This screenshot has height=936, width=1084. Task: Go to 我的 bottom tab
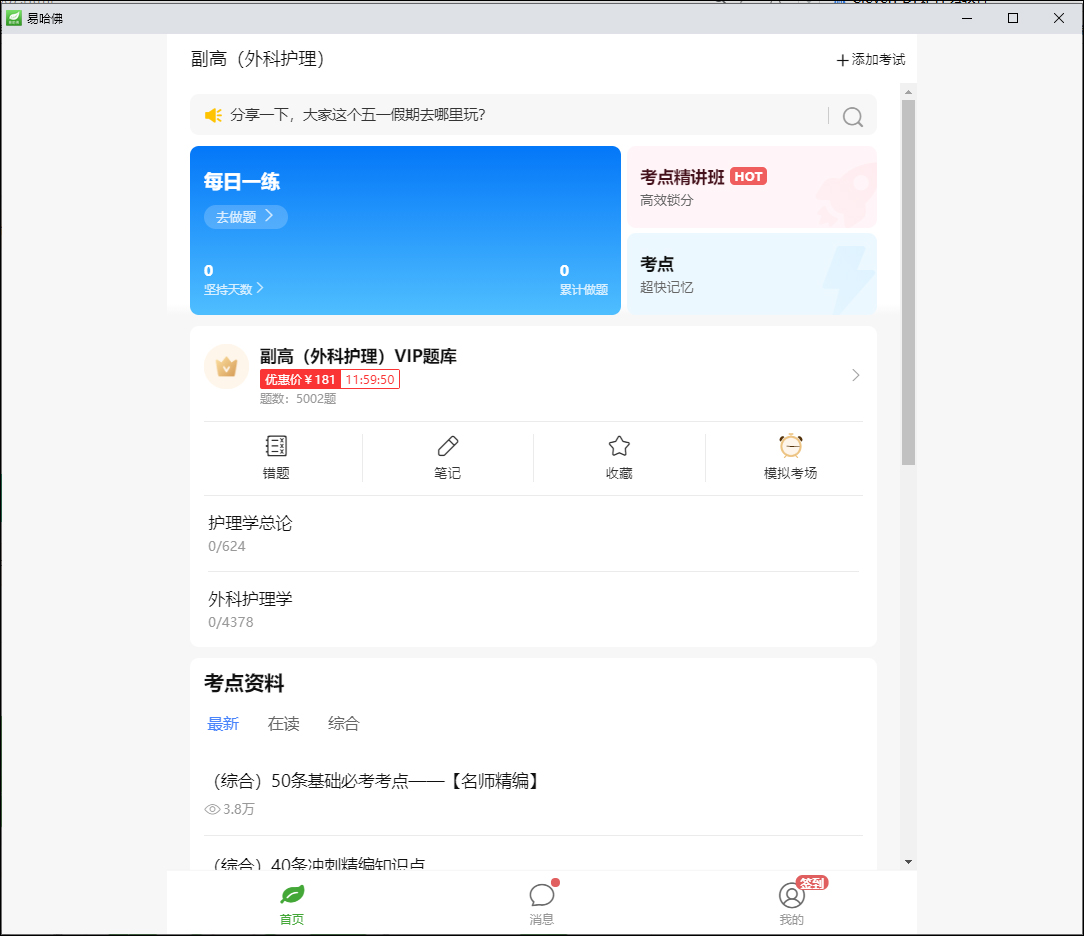[792, 903]
